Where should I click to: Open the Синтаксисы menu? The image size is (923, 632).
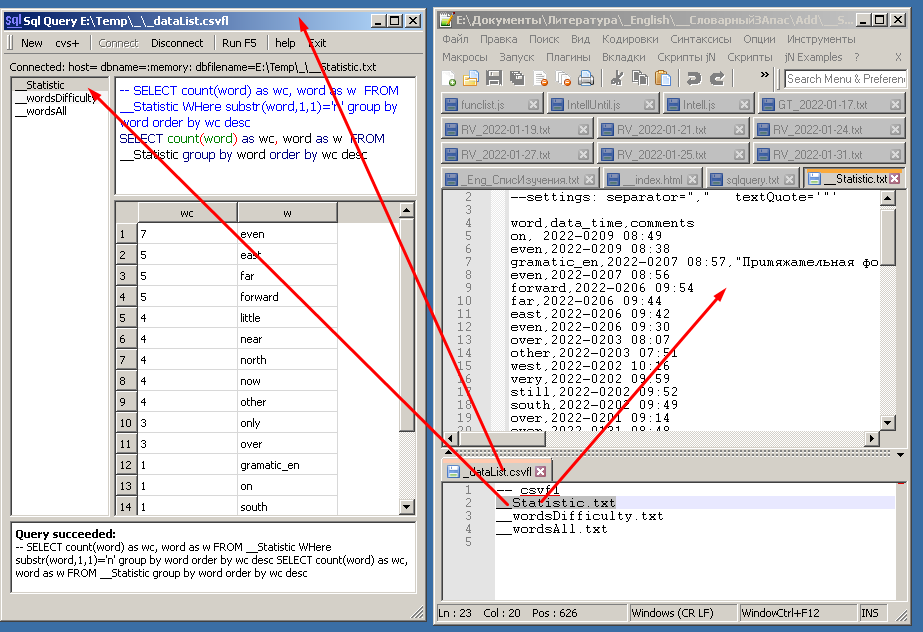click(x=700, y=39)
